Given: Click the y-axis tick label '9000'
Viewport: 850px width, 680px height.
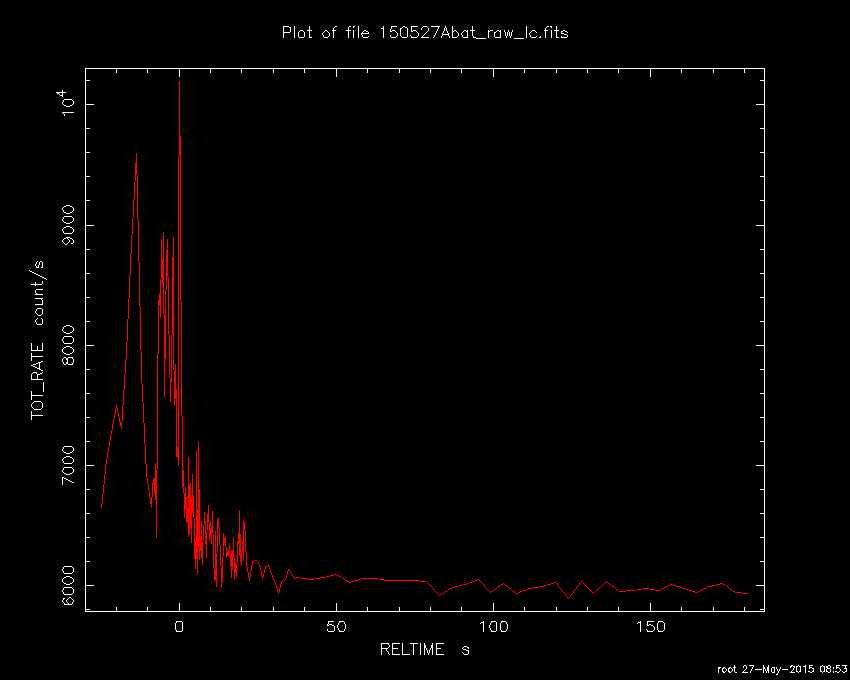Looking at the screenshot, I should click(x=69, y=225).
